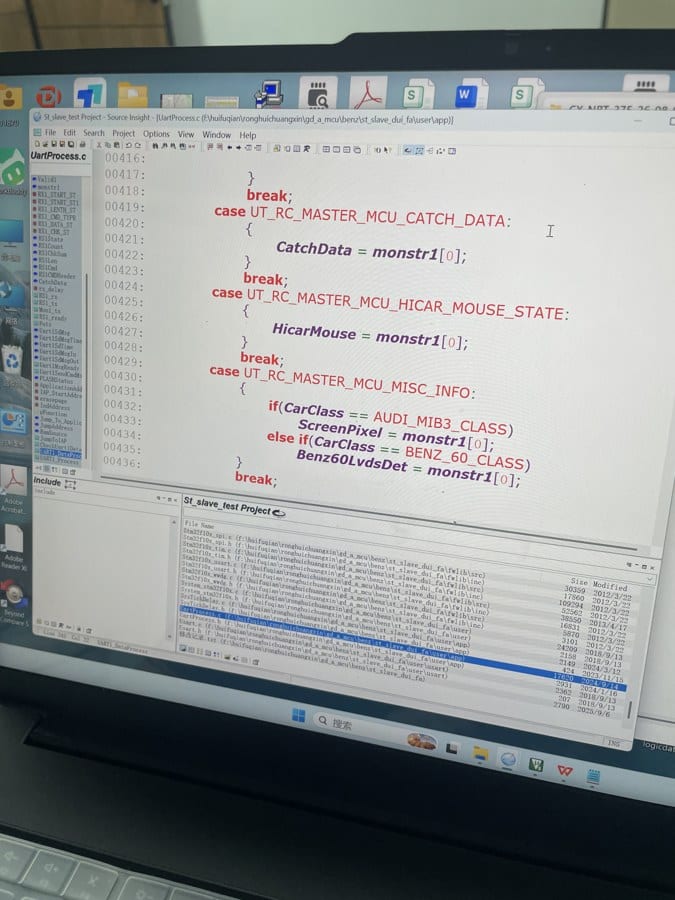Open the View menu

coord(186,134)
